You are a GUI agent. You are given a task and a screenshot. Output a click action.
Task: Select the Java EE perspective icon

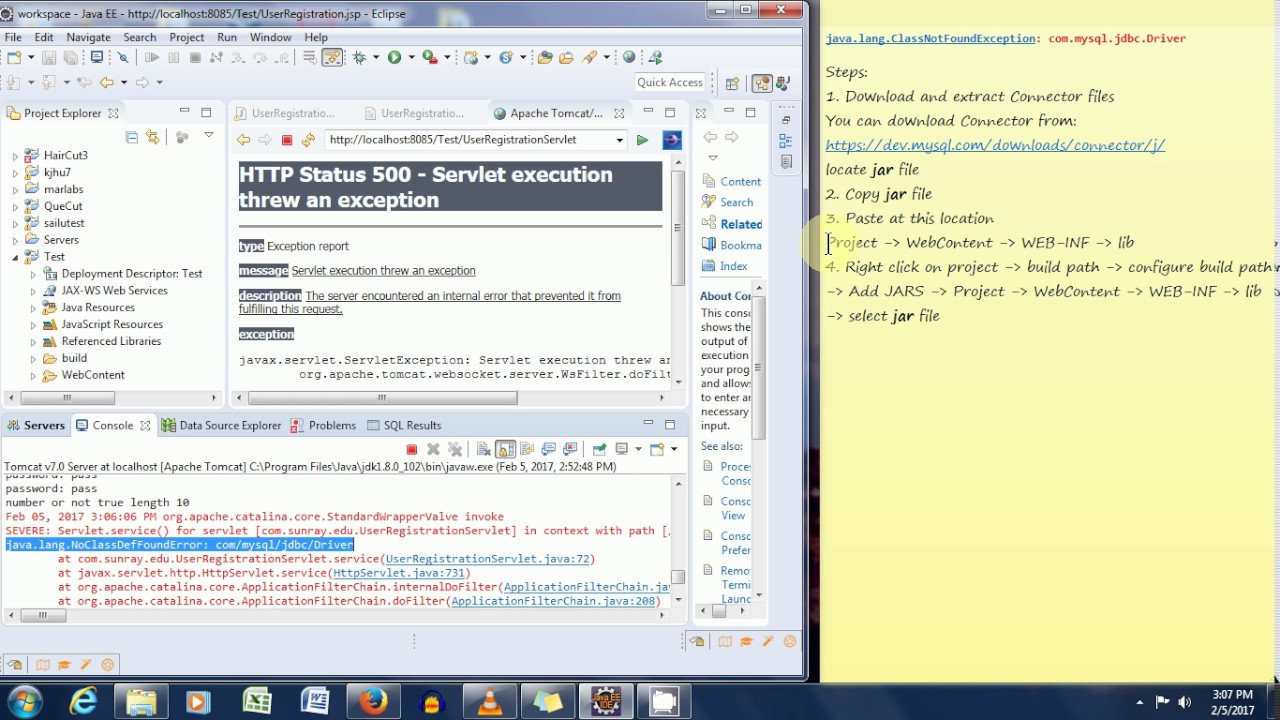pyautogui.click(x=762, y=83)
